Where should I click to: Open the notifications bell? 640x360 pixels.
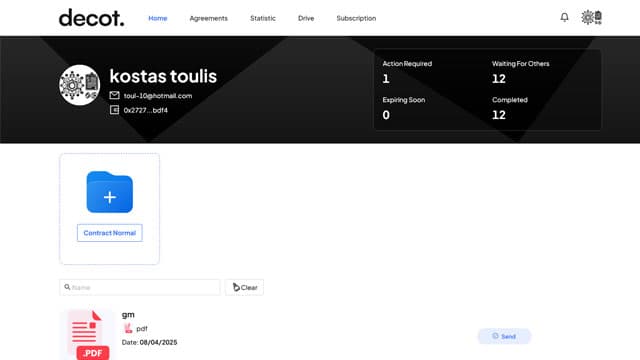(564, 17)
